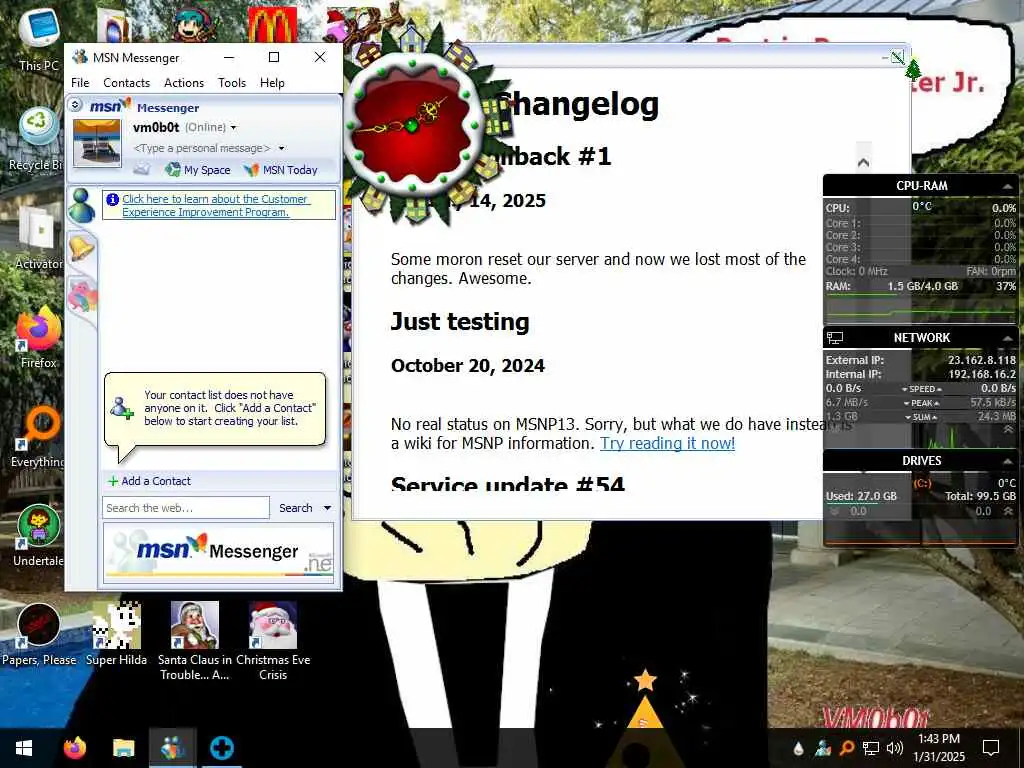The width and height of the screenshot is (1024, 768).
Task: Collapse the CPU-RAM gadget section
Action: coord(1008,187)
